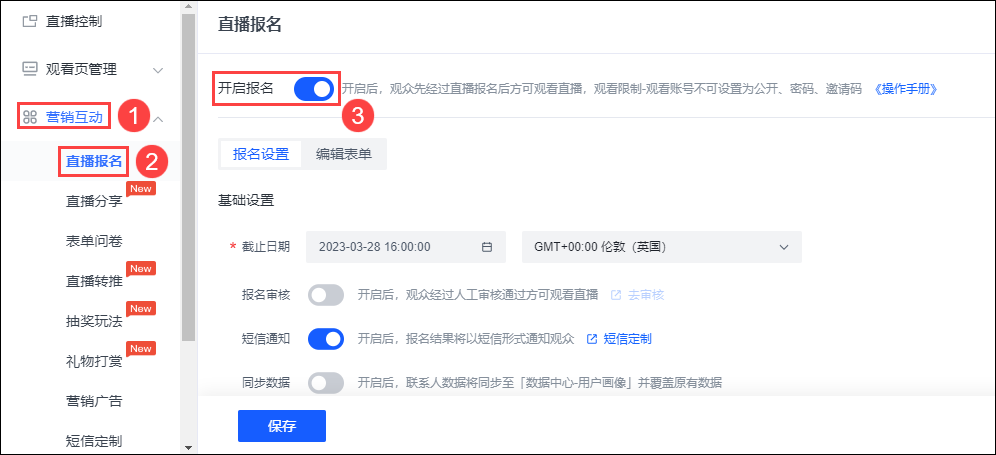Click the 截止日期 date input field
996x455 pixels.
(x=406, y=247)
